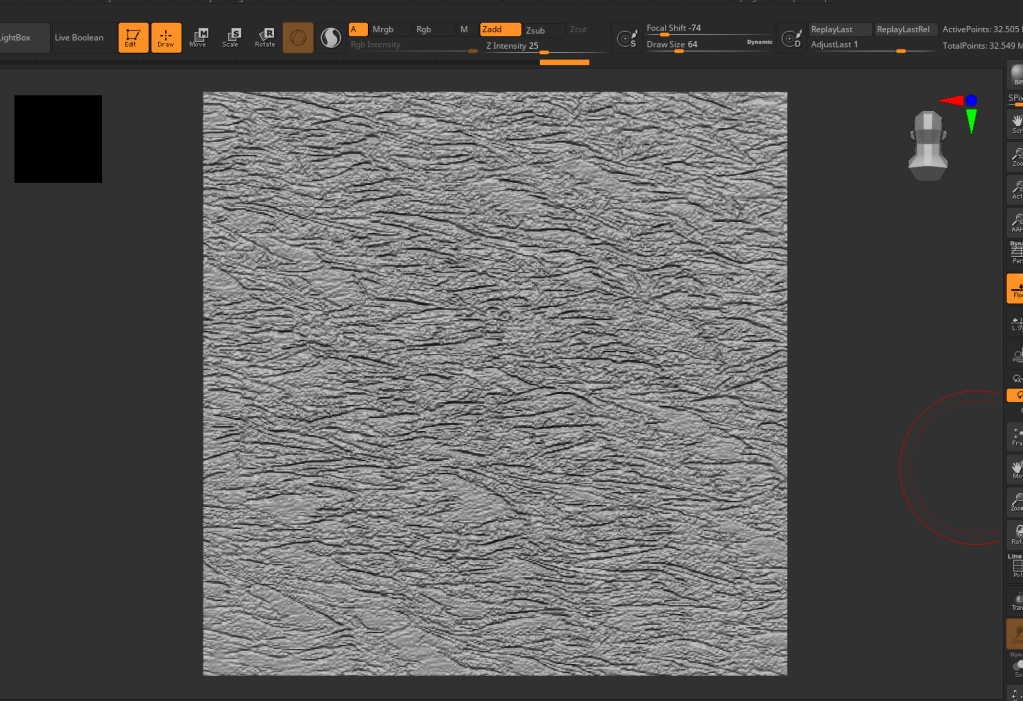Switch to Move mode

click(x=198, y=38)
